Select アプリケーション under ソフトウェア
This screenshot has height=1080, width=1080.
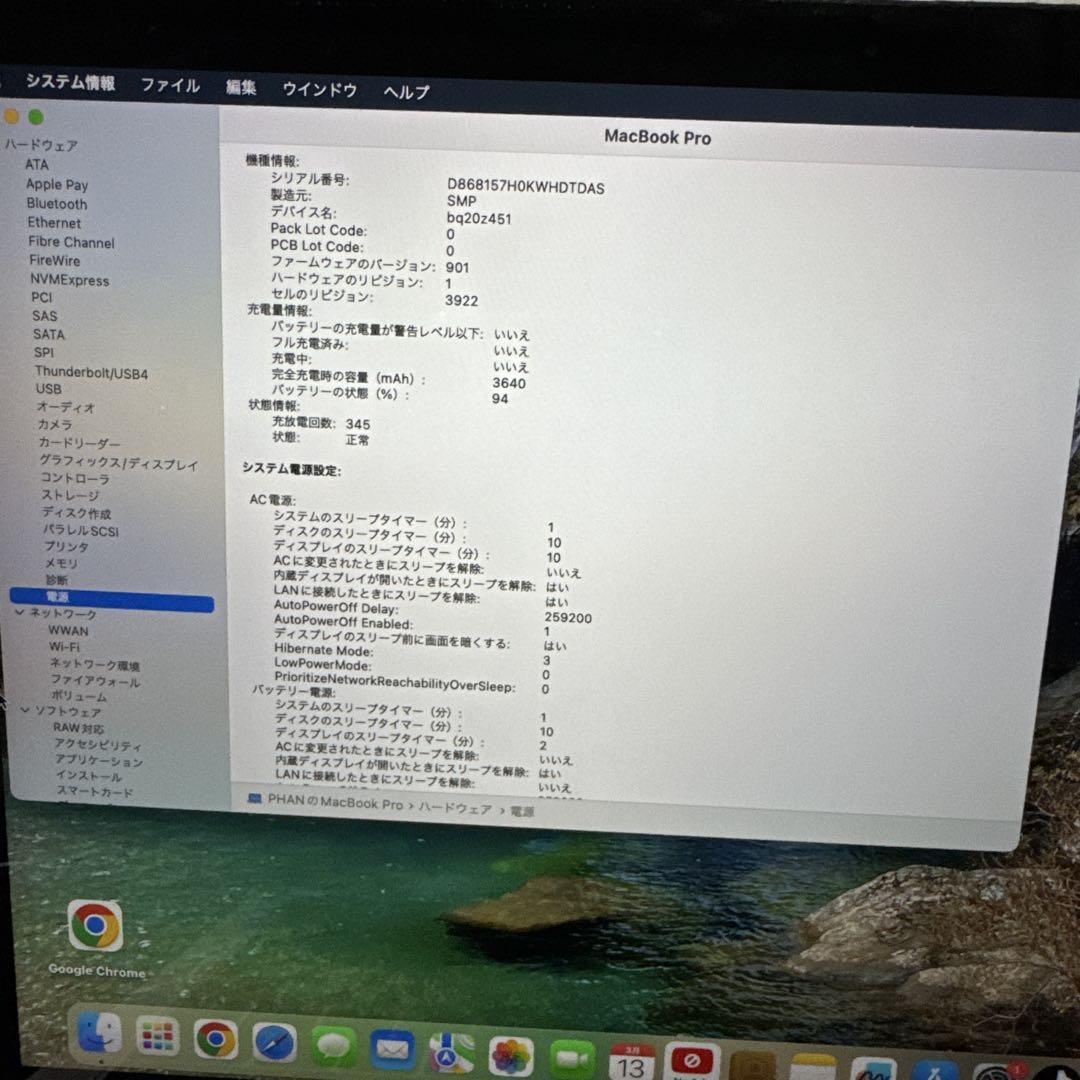[x=99, y=760]
